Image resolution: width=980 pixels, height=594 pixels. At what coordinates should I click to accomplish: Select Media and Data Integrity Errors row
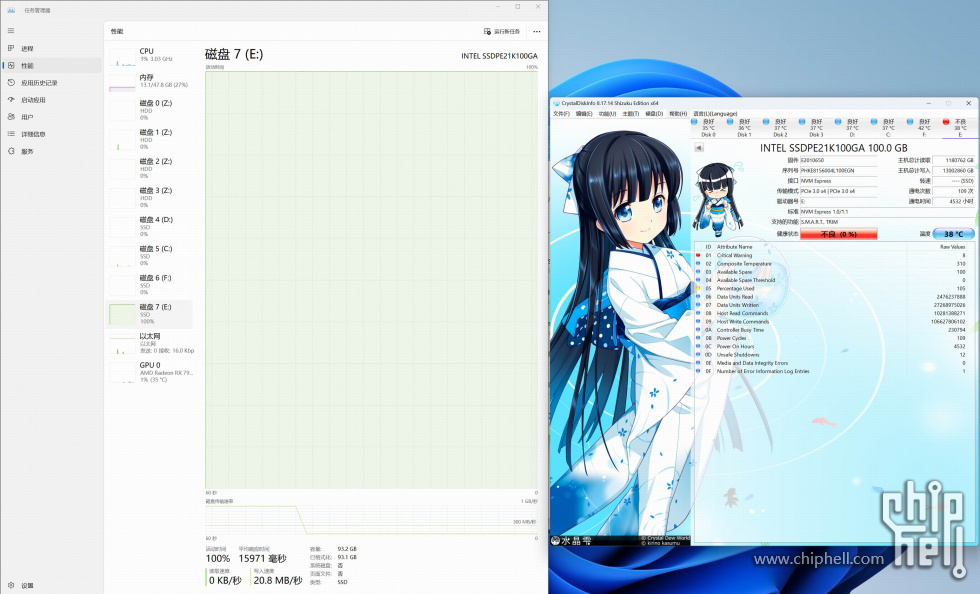pos(834,363)
